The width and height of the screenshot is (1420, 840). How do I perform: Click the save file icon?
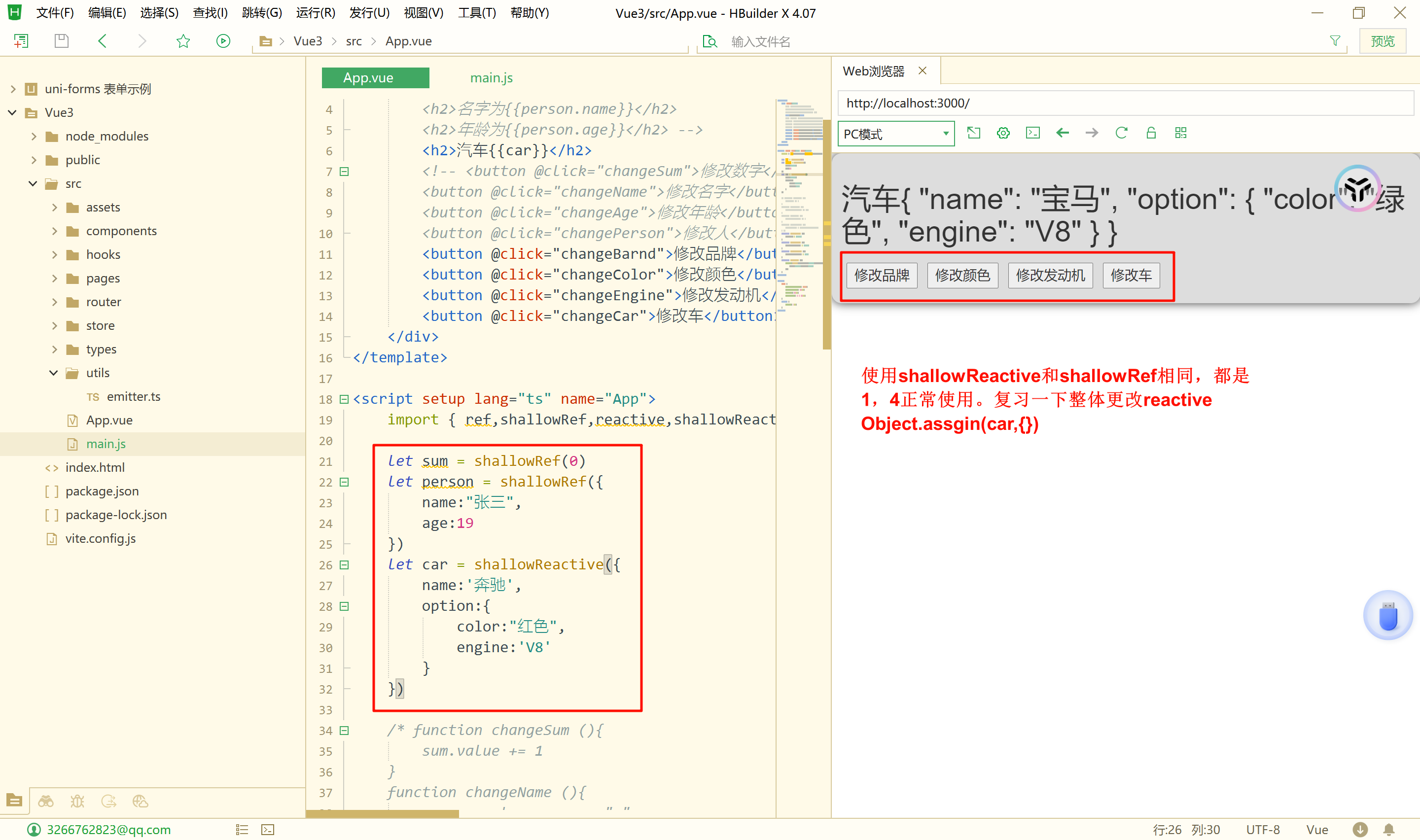tap(61, 41)
